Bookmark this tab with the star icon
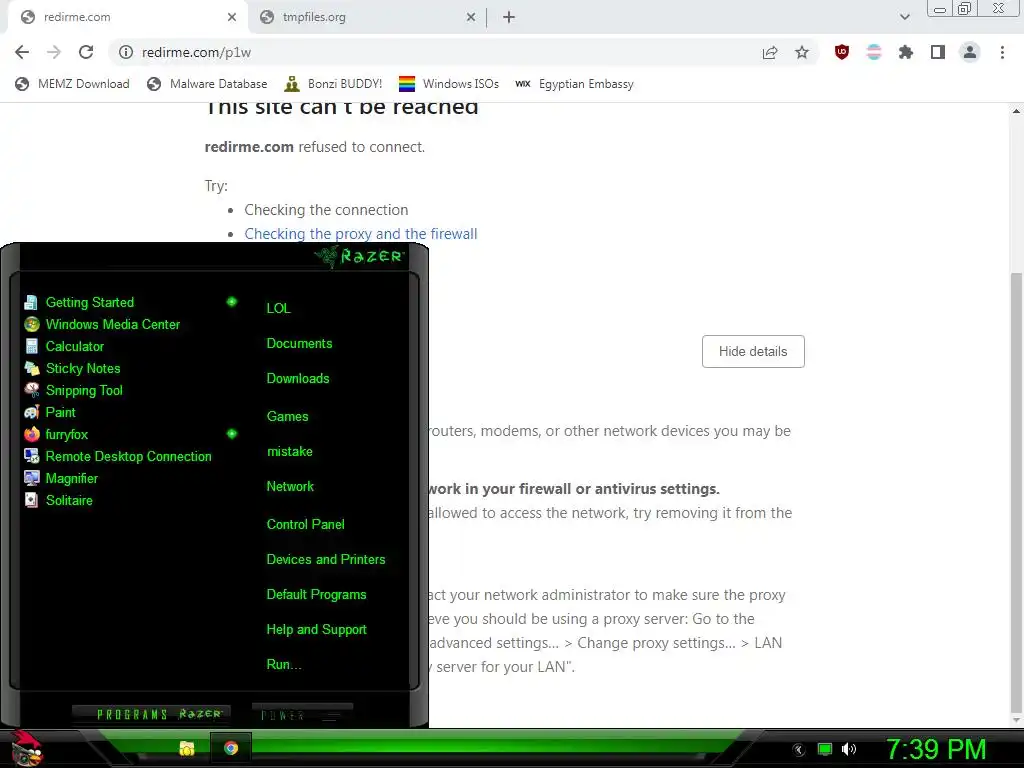 [x=802, y=52]
